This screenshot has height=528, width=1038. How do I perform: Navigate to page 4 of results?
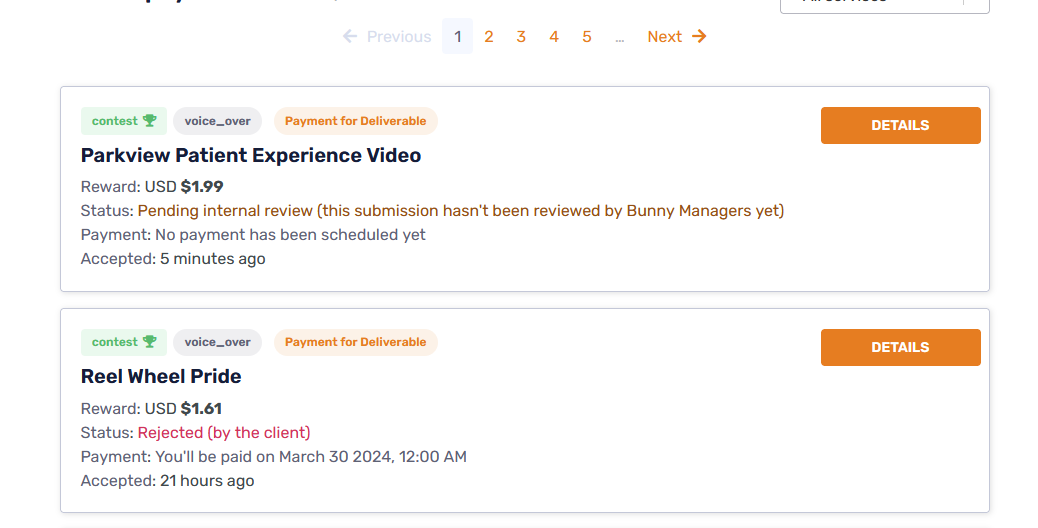click(554, 37)
